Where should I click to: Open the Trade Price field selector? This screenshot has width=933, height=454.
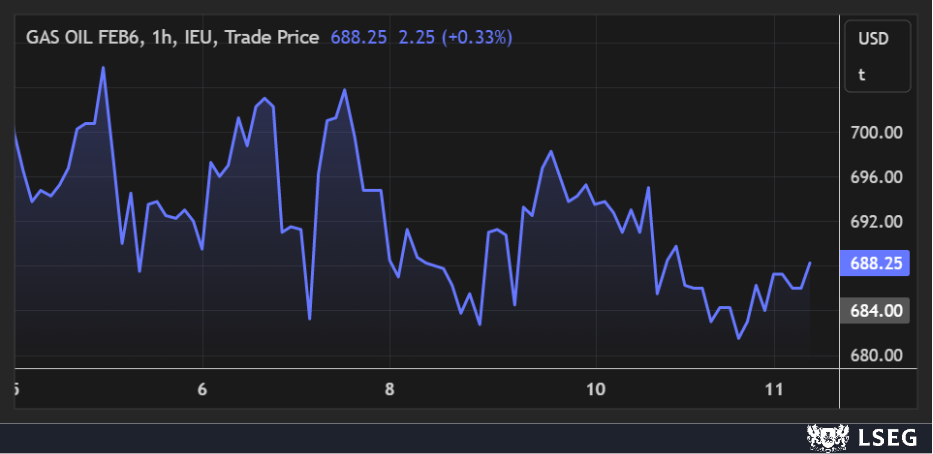(x=272, y=37)
